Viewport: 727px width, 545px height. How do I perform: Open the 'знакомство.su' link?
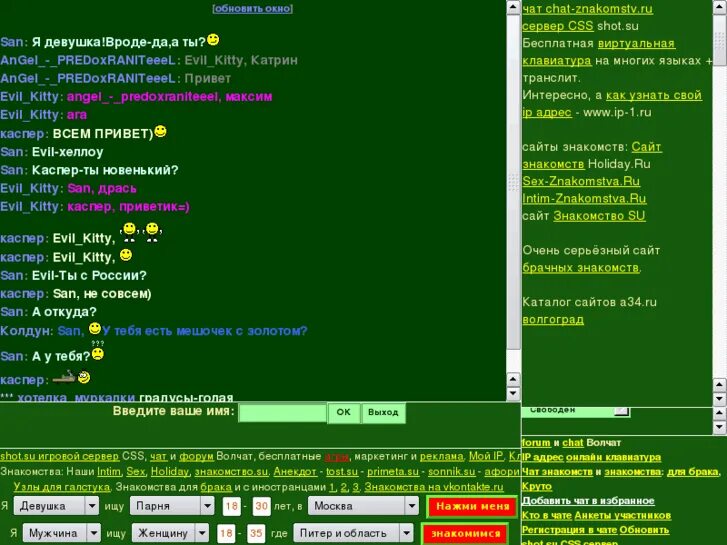231,472
